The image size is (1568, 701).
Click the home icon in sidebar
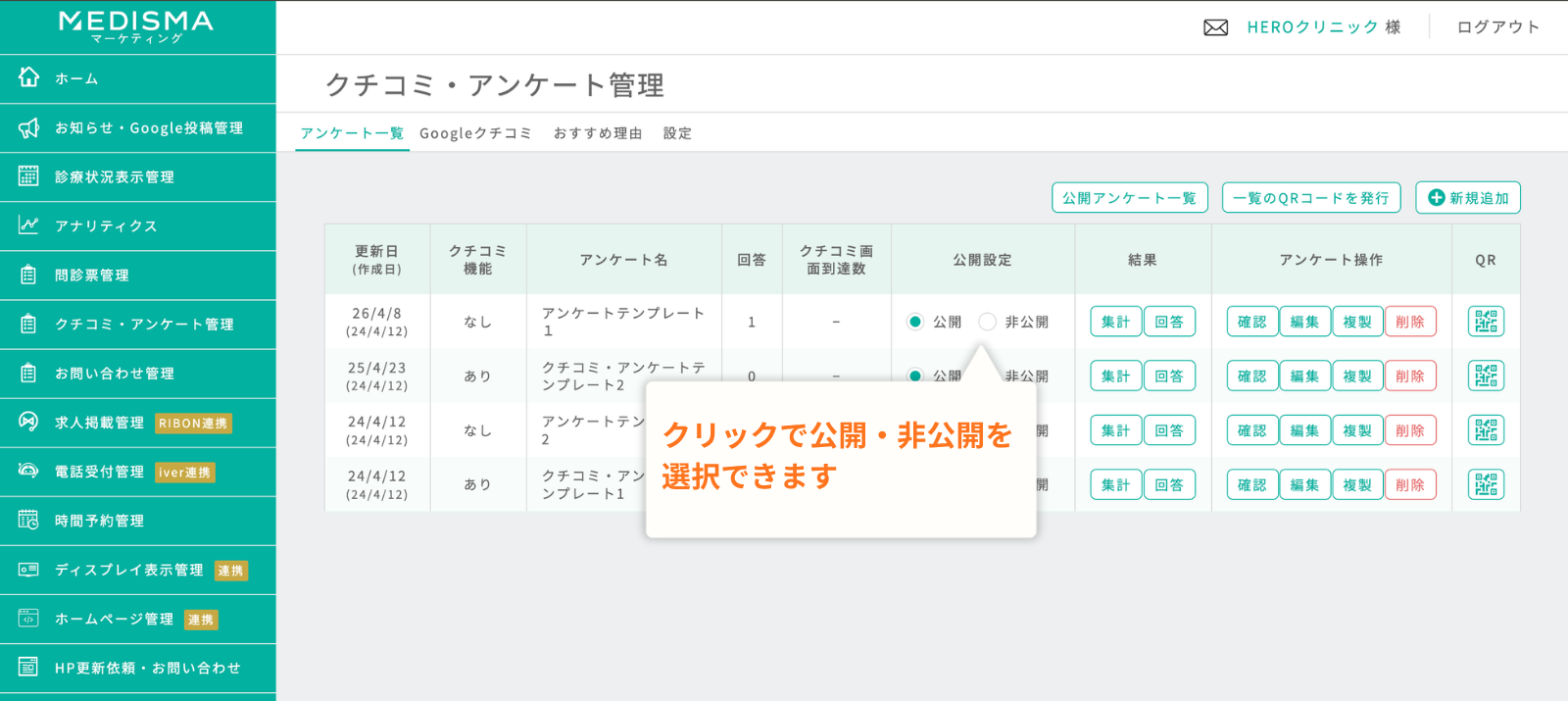click(29, 77)
